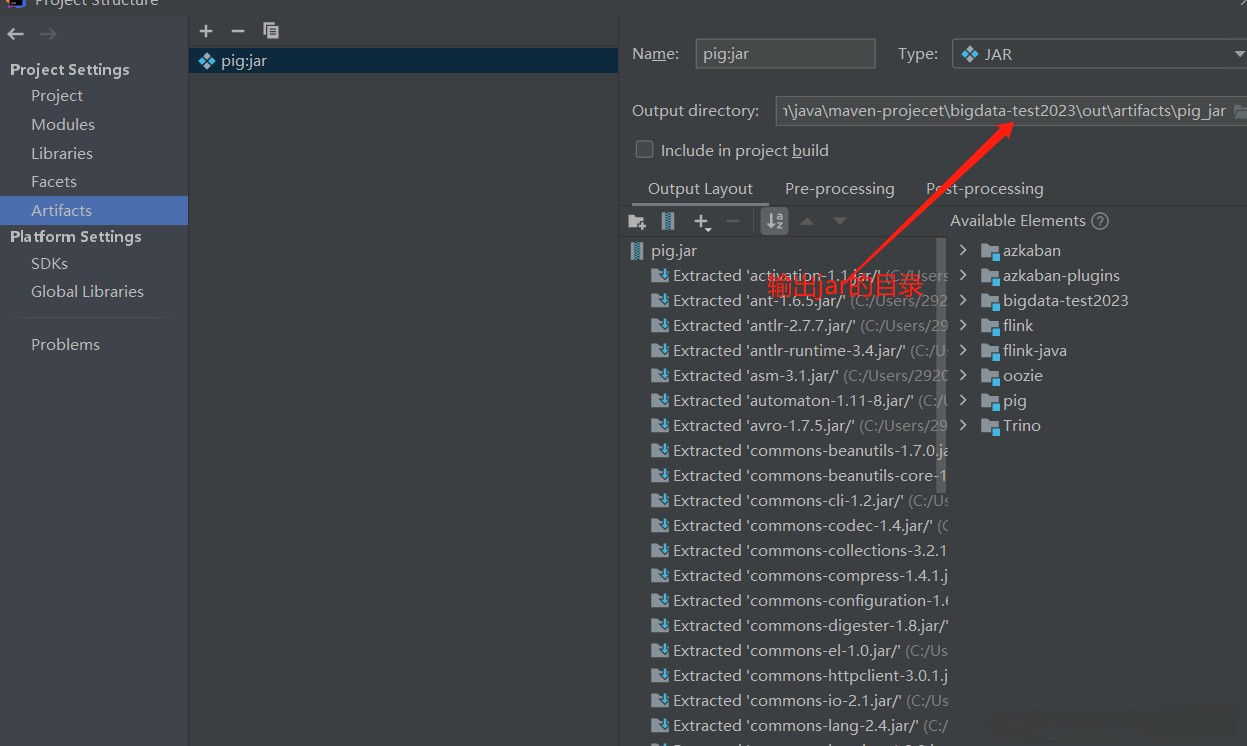Click the artifact Name input field
1247x746 pixels.
pos(785,54)
